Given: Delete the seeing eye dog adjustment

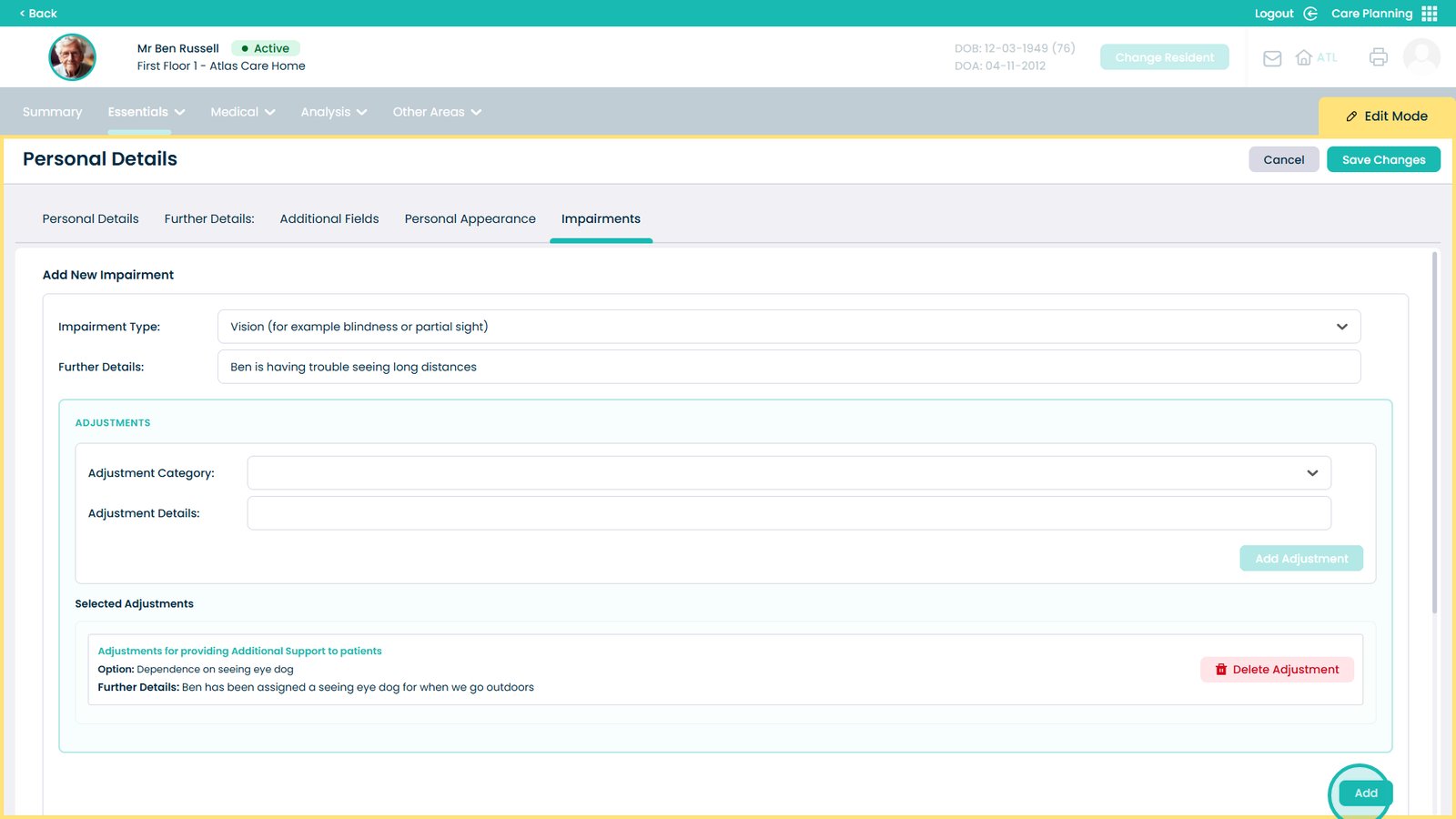Looking at the screenshot, I should 1276,670.
